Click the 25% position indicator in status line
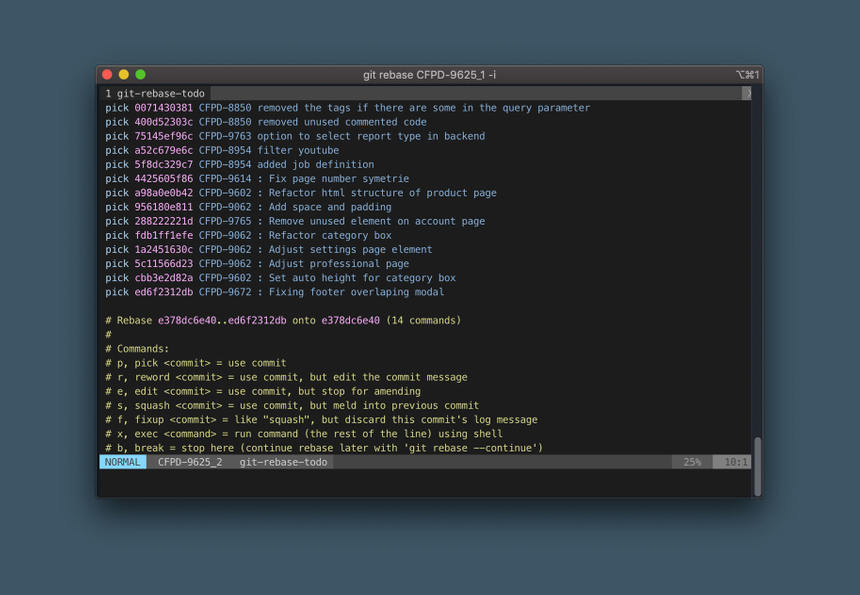The width and height of the screenshot is (860, 595). pos(692,462)
